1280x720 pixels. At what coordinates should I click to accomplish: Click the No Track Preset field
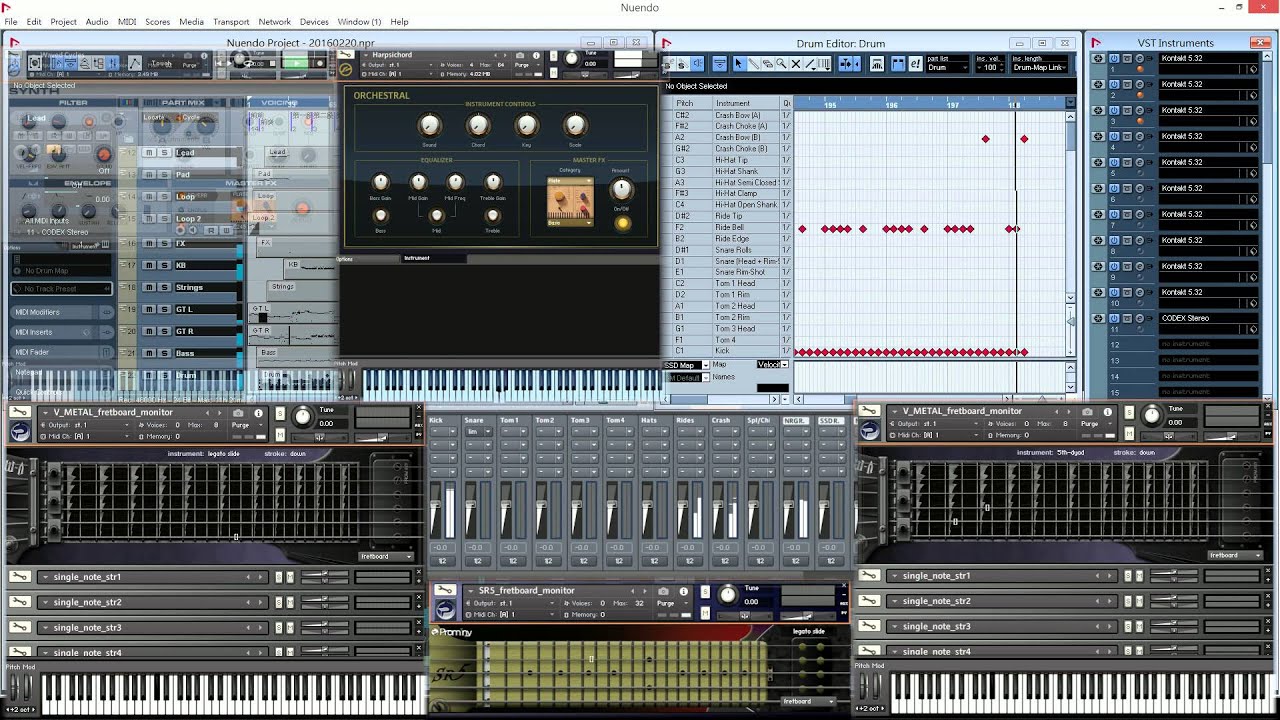(62, 289)
